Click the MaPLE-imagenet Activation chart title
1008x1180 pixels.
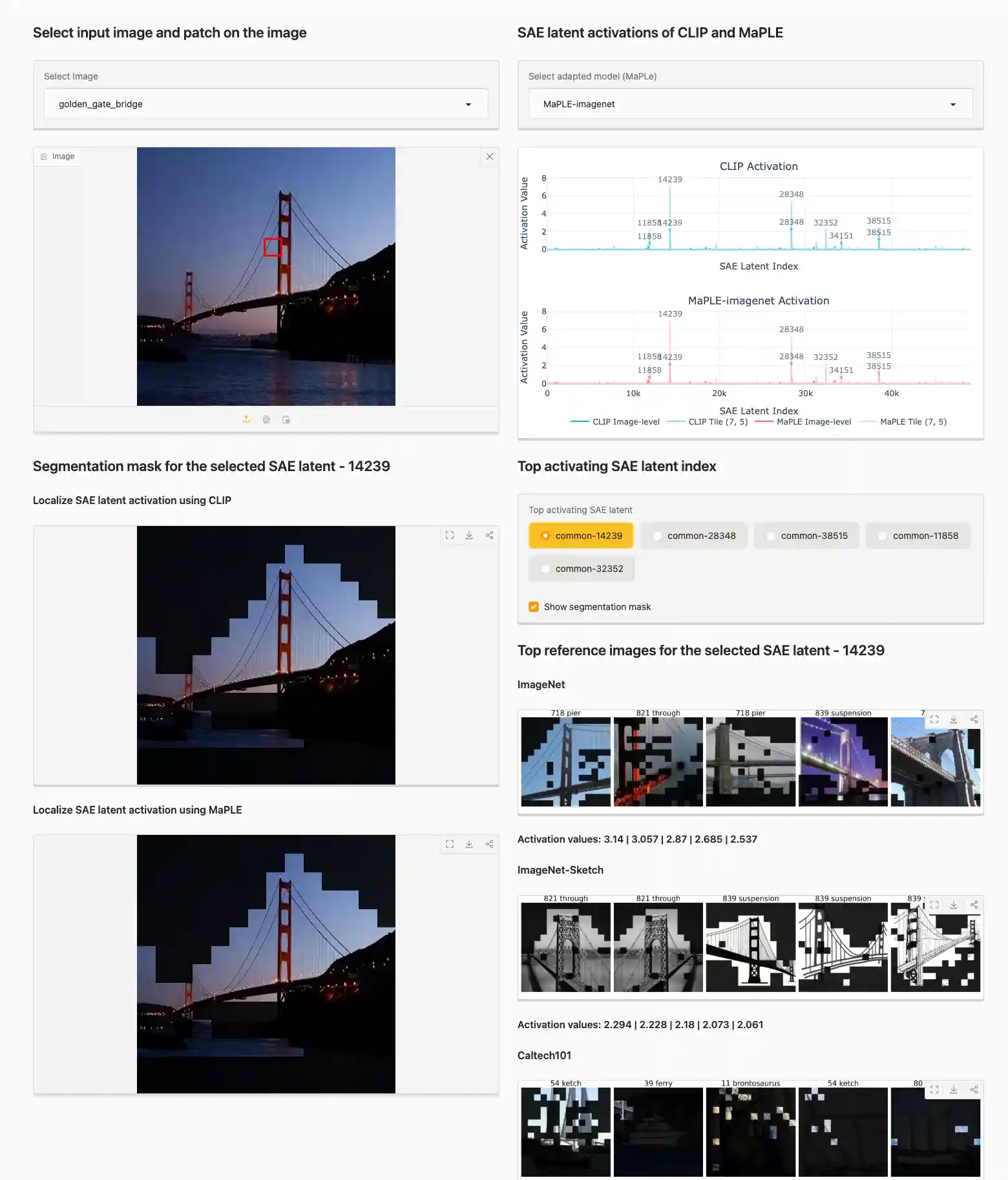pyautogui.click(x=759, y=300)
